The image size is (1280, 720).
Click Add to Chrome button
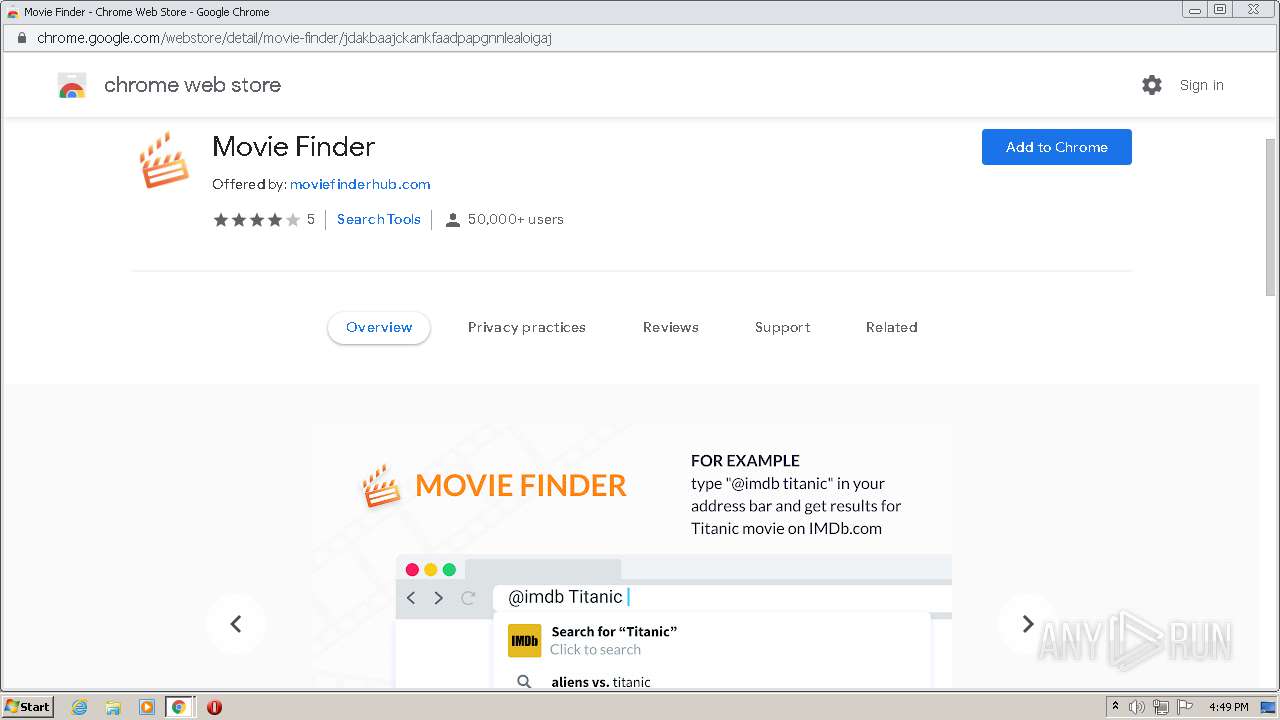[1057, 147]
